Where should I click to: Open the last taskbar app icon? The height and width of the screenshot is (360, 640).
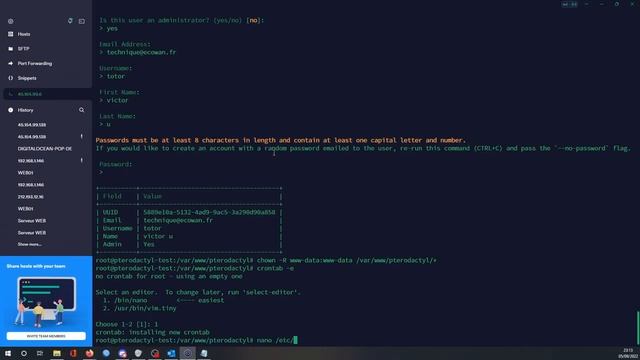pos(204,353)
